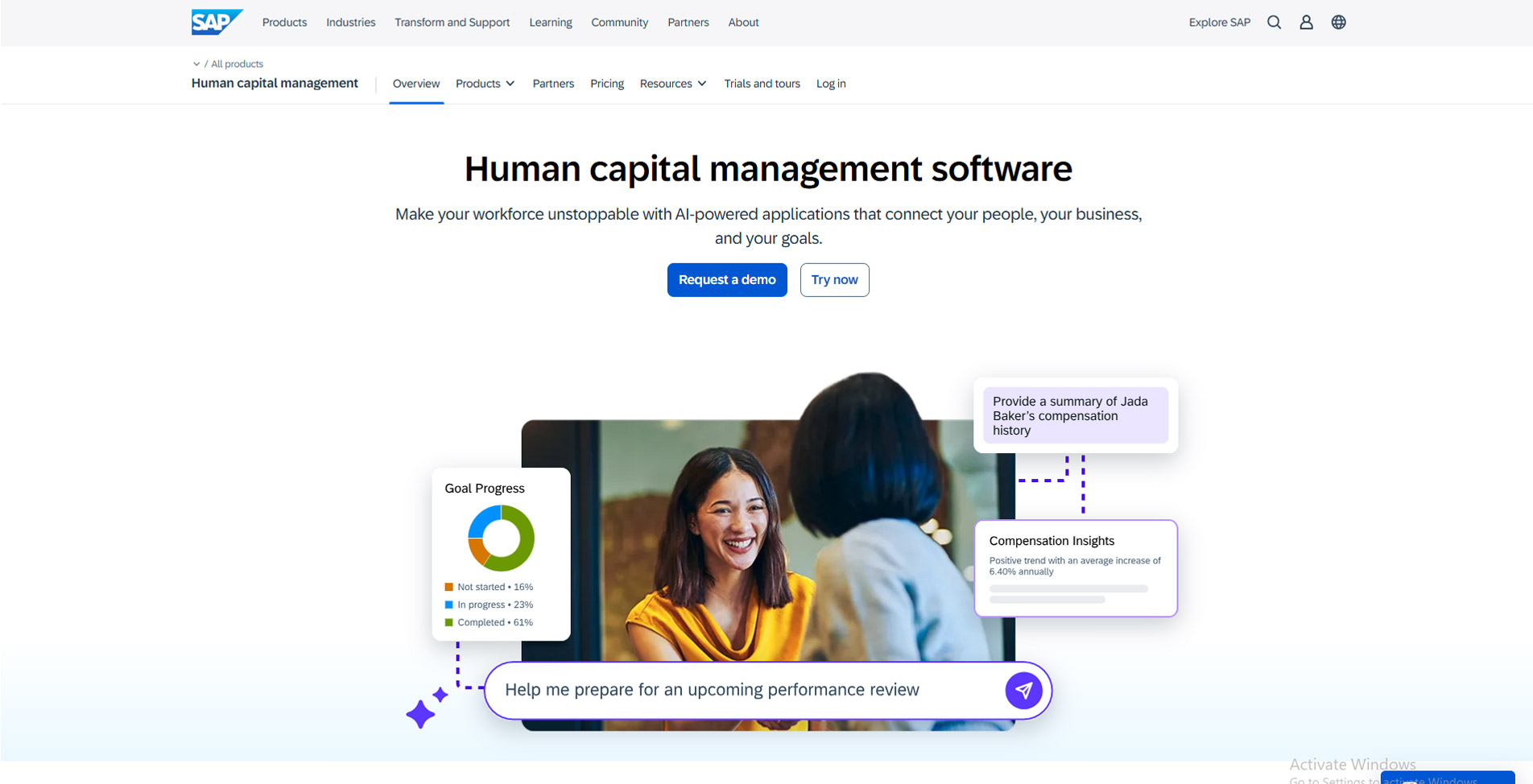Screen dimensions: 1533x784
Task: Click the Goal Progress donut chart
Action: click(x=500, y=538)
